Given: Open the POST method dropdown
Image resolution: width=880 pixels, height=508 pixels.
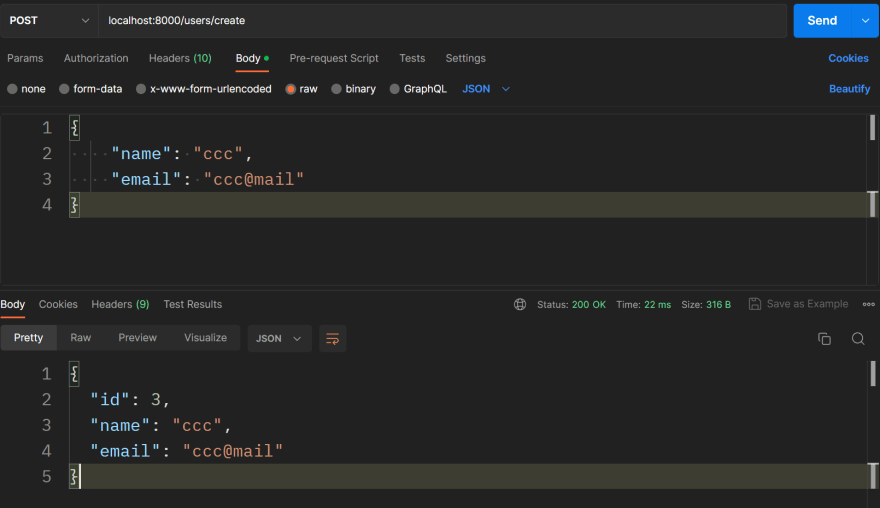Looking at the screenshot, I should pyautogui.click(x=49, y=20).
